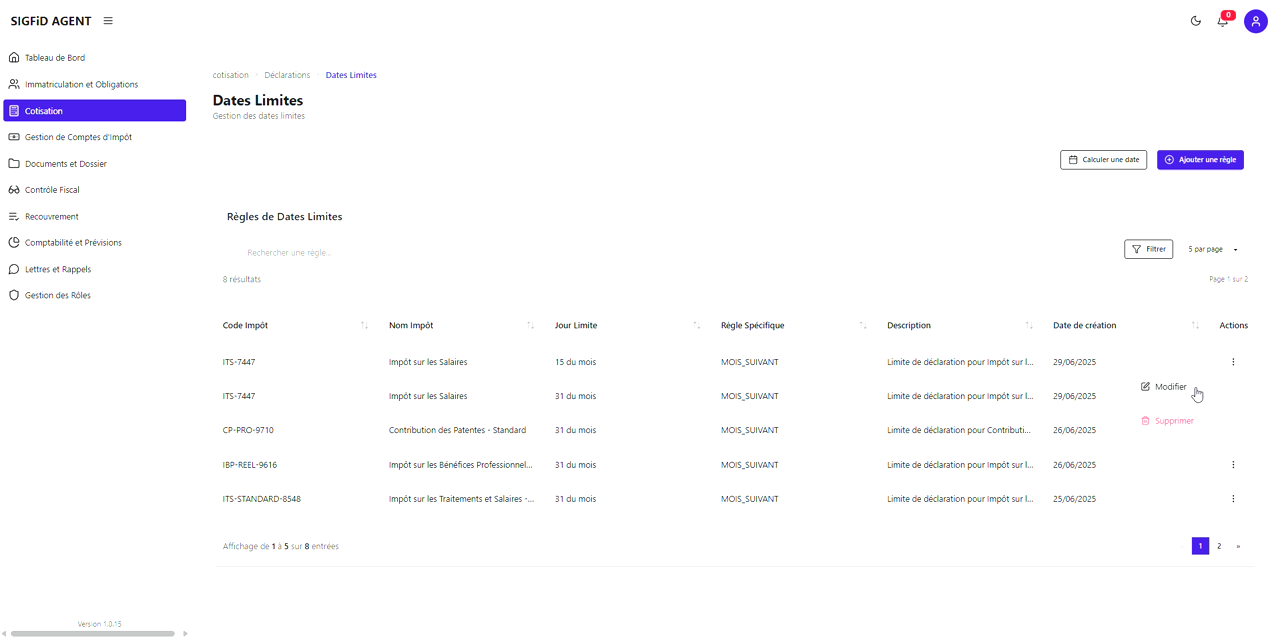Open Contrôle Fiscal in sidebar
This screenshot has width=1280, height=638.
tap(52, 190)
